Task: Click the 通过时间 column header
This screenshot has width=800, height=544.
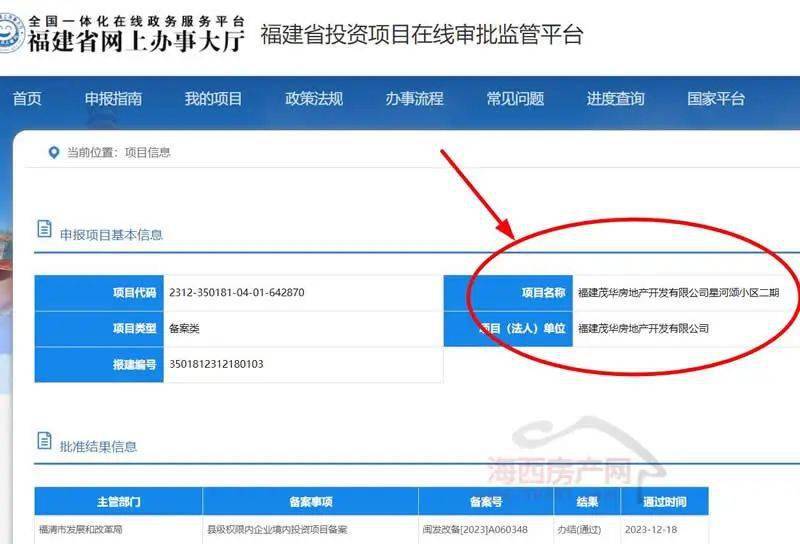Action: tap(665, 502)
